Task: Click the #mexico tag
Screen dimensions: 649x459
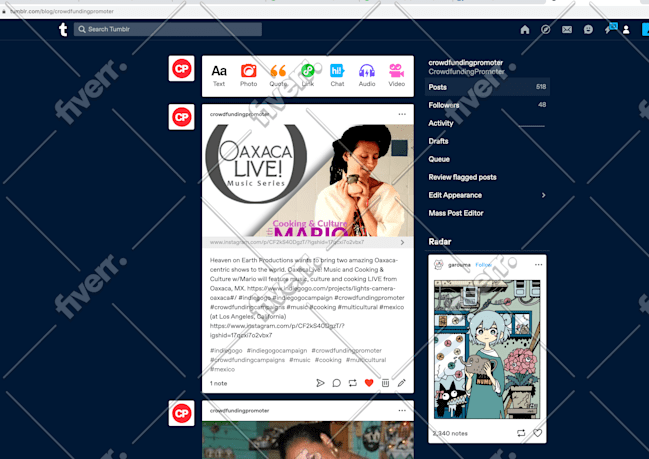Action: pyautogui.click(x=222, y=369)
